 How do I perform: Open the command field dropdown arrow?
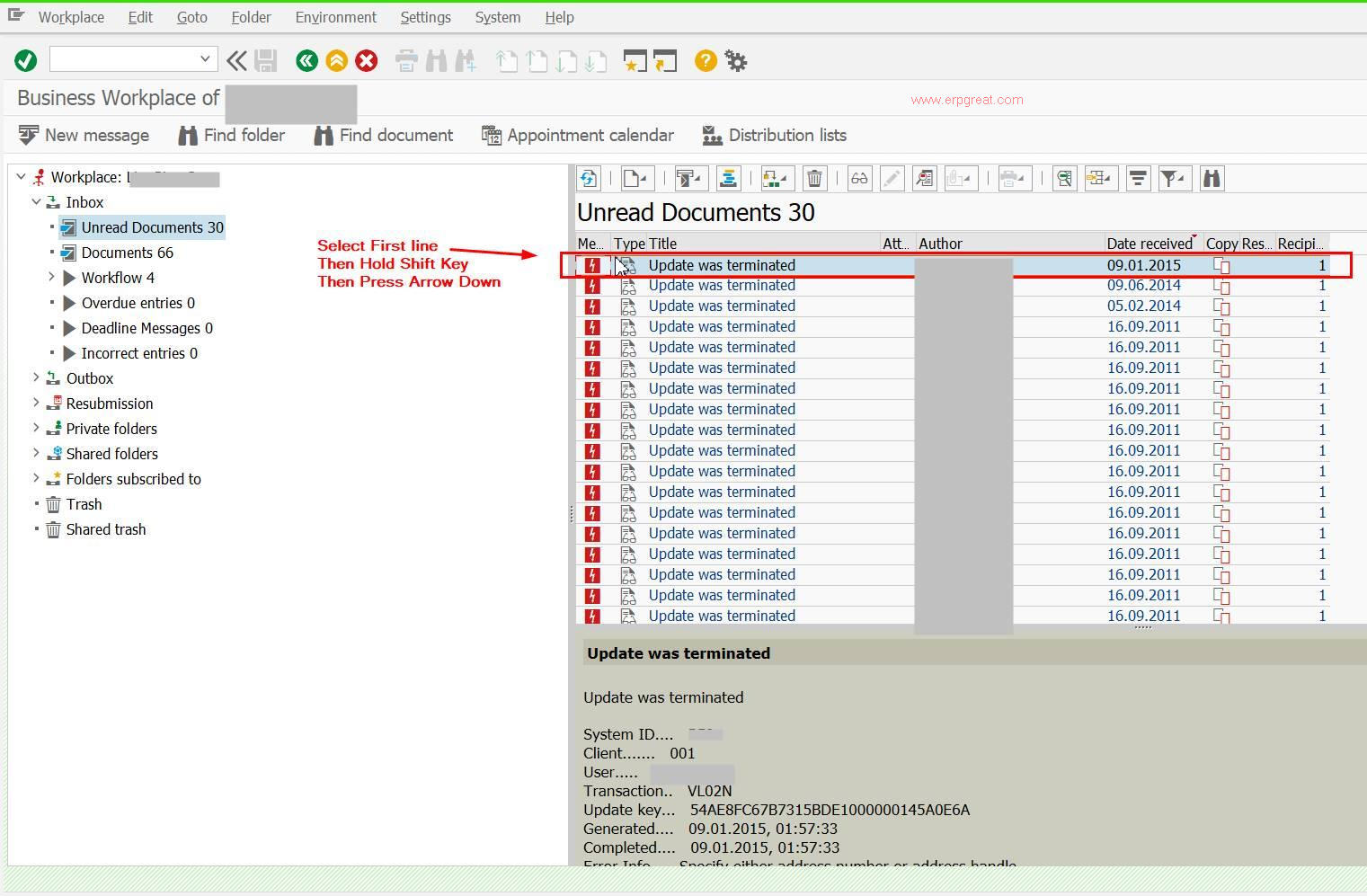click(x=205, y=59)
